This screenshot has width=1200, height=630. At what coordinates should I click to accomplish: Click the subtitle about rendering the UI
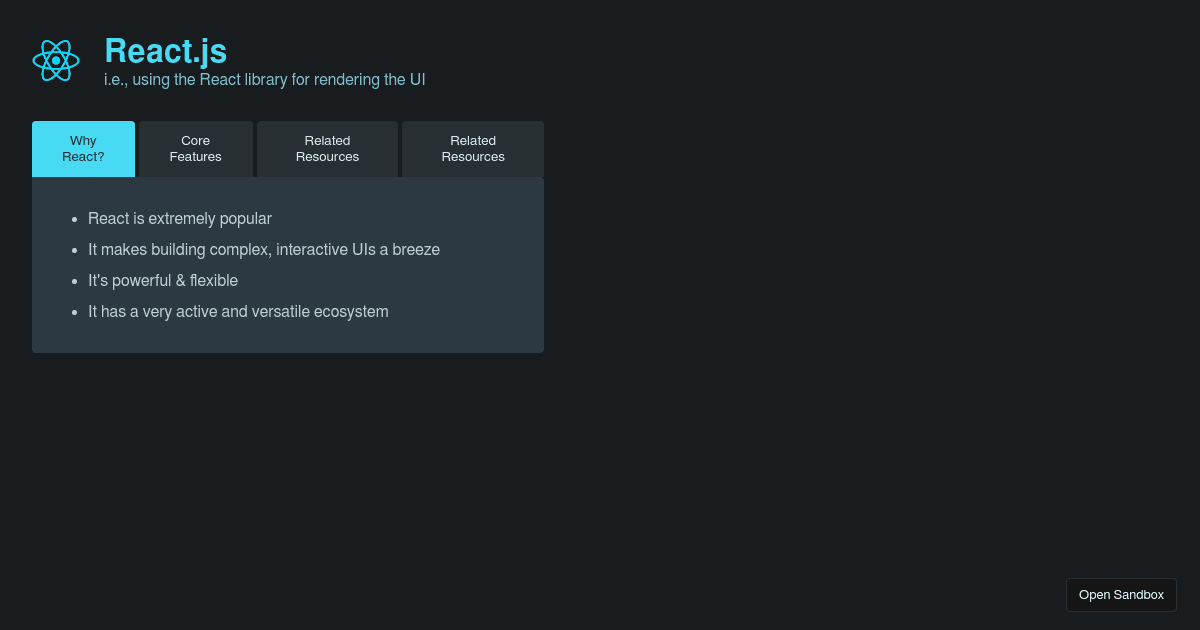pos(265,80)
